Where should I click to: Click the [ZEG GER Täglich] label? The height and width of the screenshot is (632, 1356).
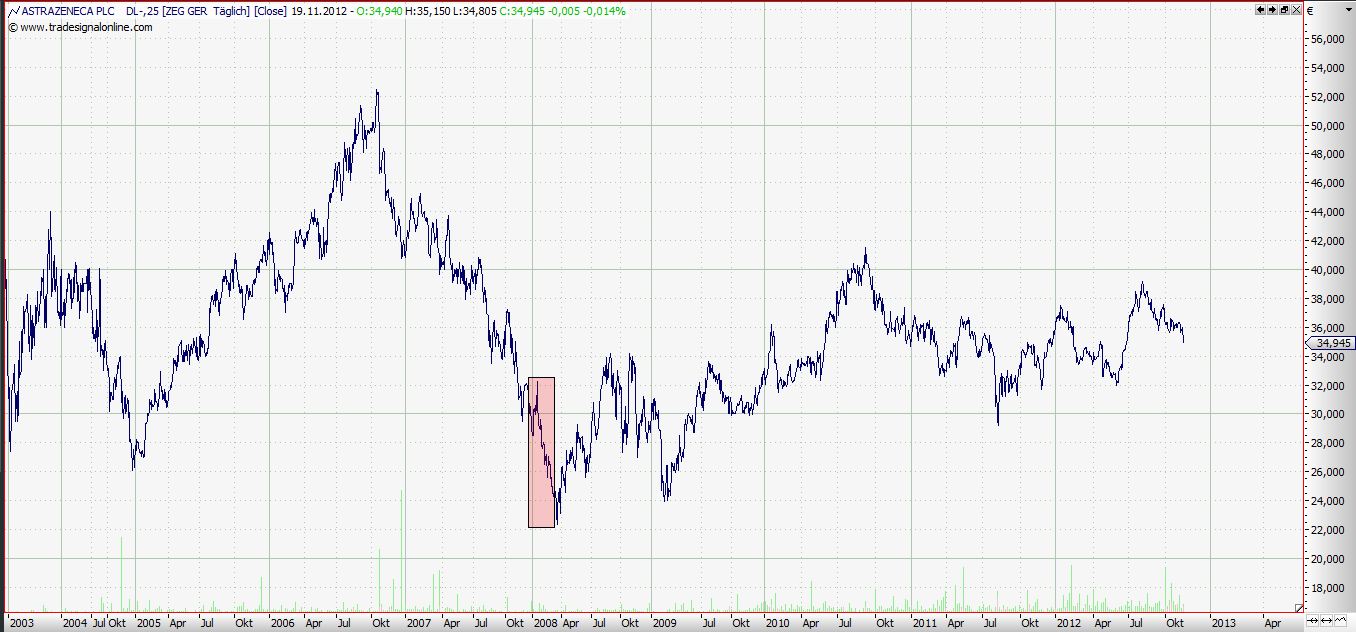click(x=206, y=11)
